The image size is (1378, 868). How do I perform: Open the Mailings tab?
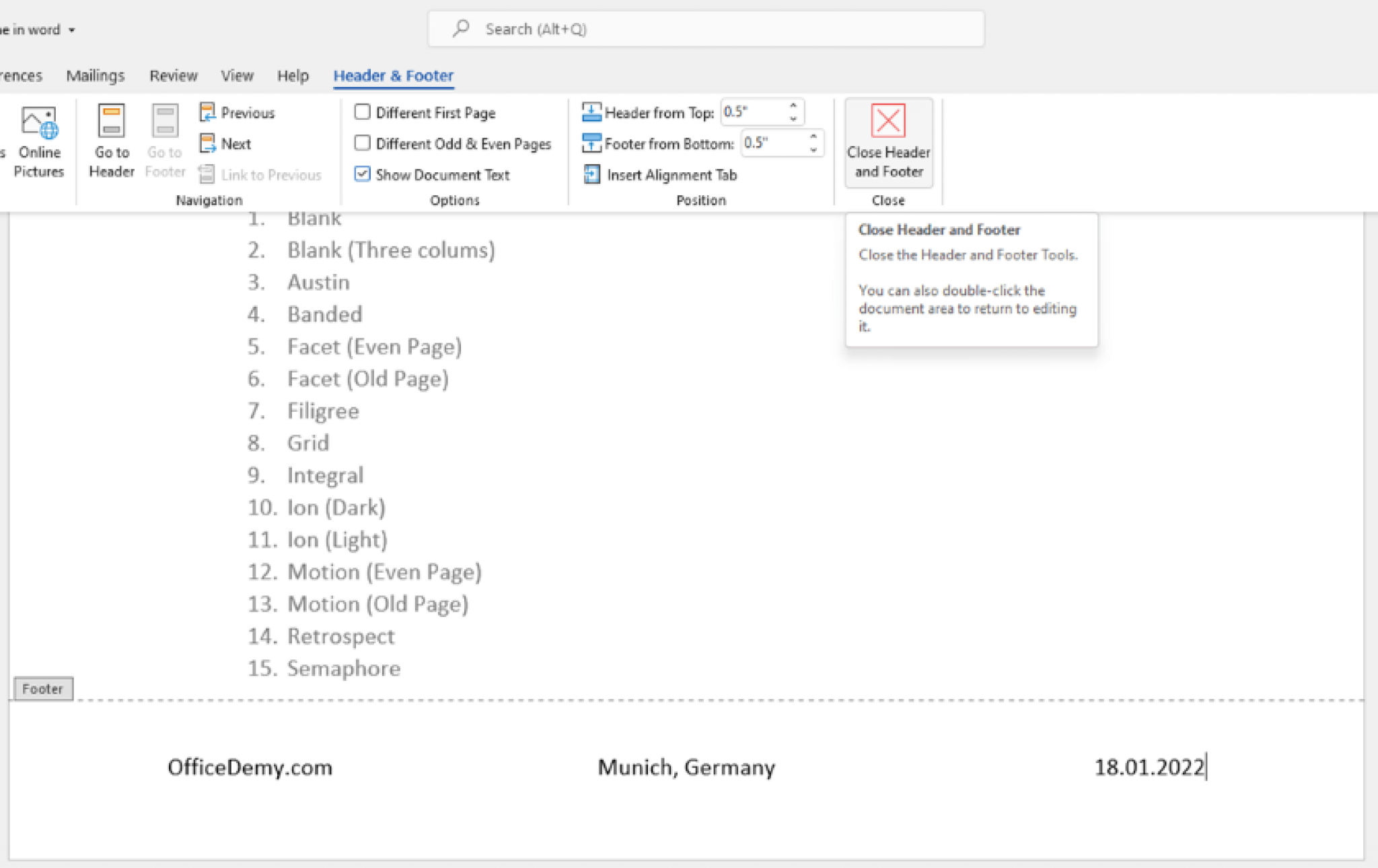[x=96, y=75]
